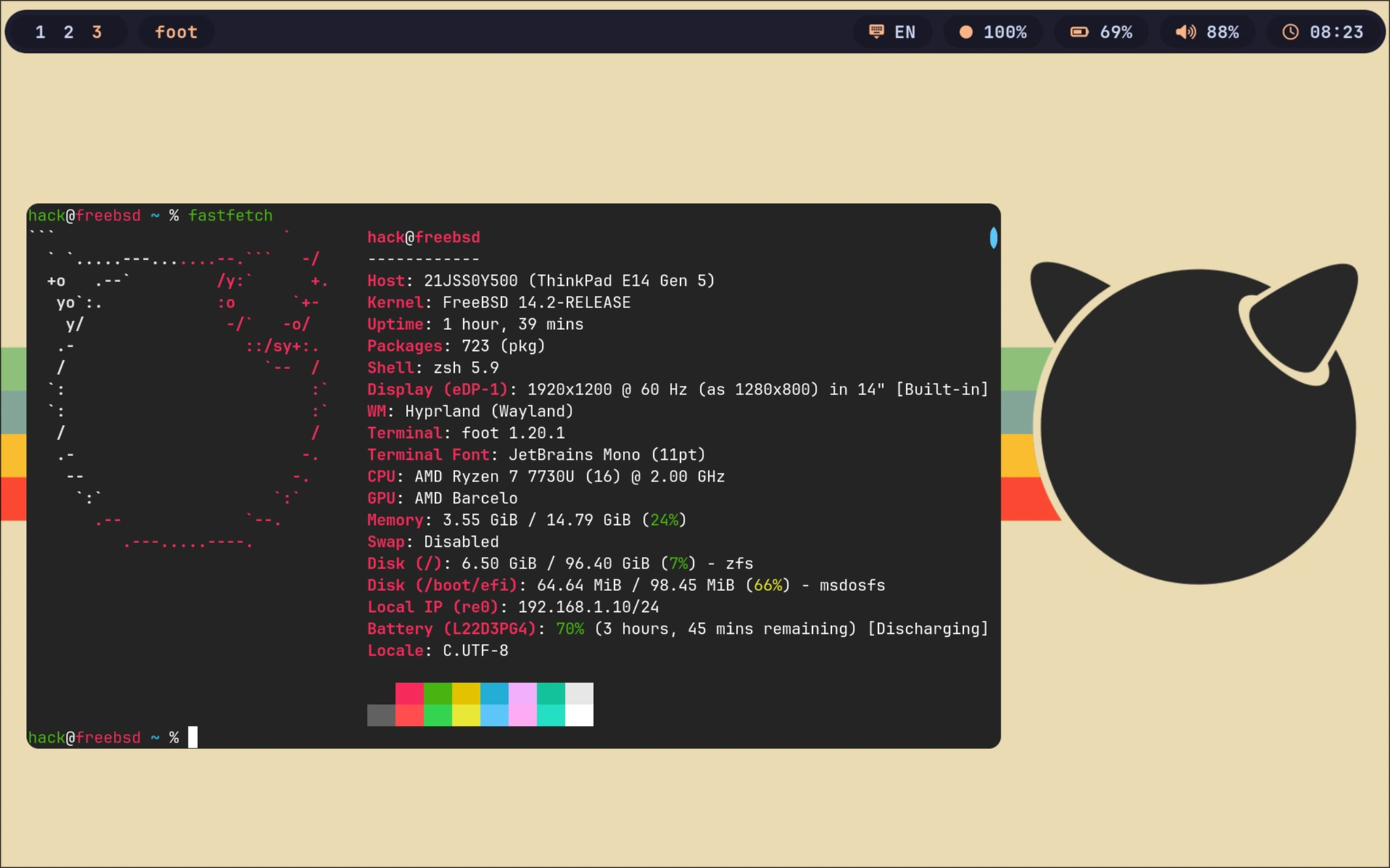Click the Terminal Font JetBrains Mono line
The width and height of the screenshot is (1390, 868).
[537, 455]
